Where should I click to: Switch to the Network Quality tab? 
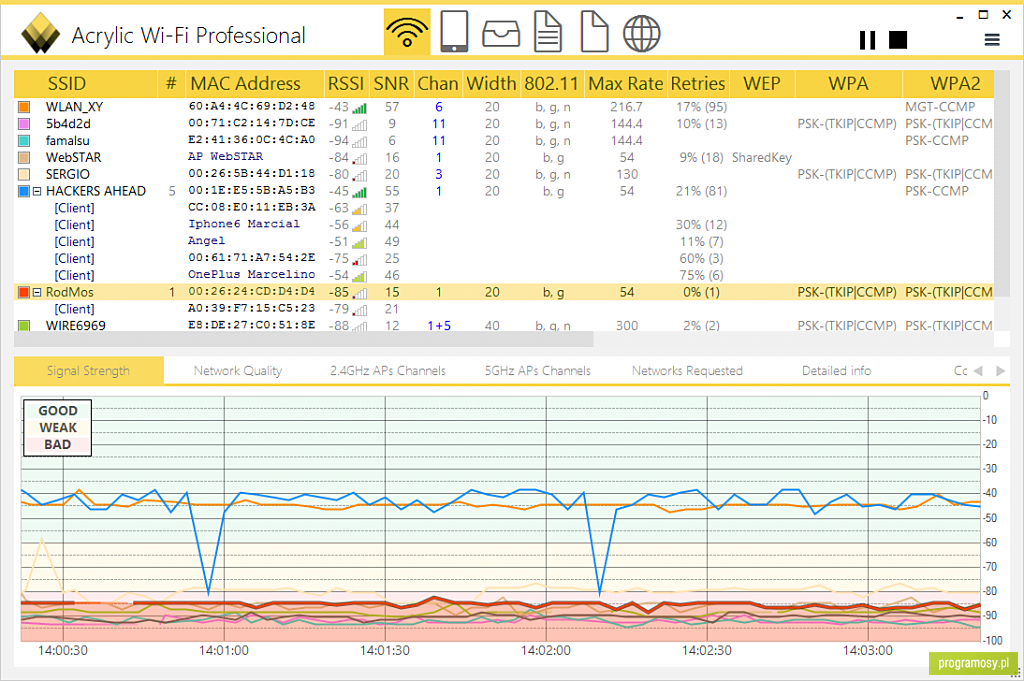(238, 370)
